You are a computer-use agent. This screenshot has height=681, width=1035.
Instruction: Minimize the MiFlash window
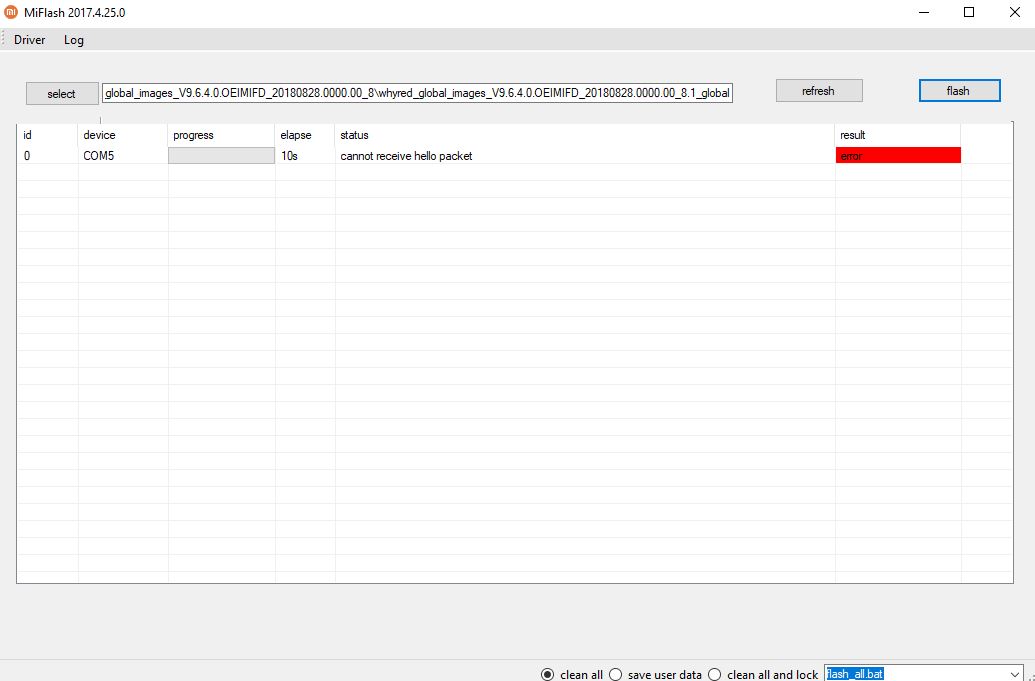point(923,13)
